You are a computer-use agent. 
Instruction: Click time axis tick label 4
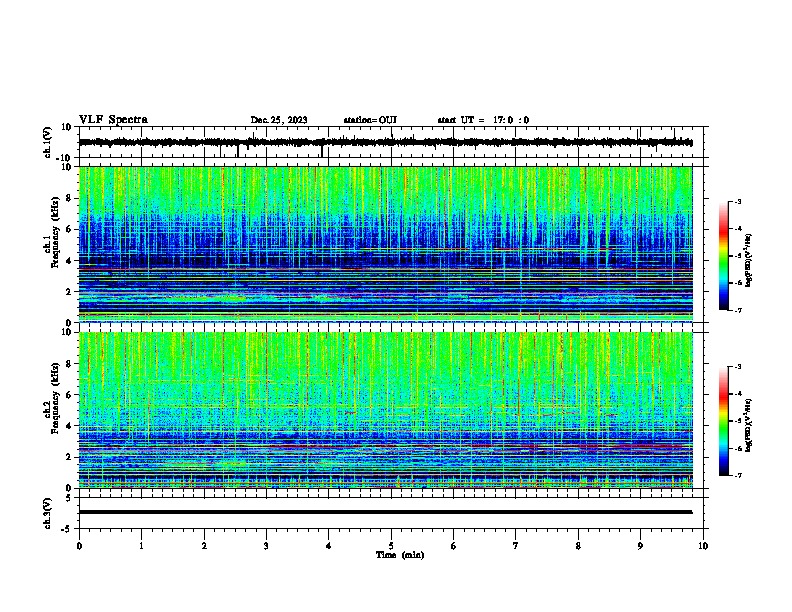point(329,546)
